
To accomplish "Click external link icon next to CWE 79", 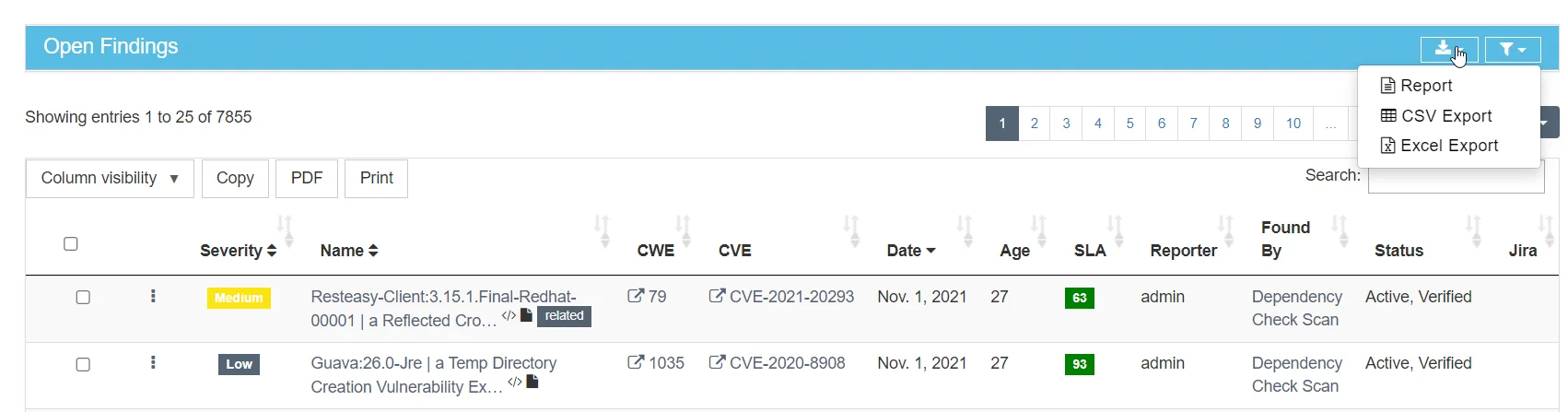I will [636, 297].
